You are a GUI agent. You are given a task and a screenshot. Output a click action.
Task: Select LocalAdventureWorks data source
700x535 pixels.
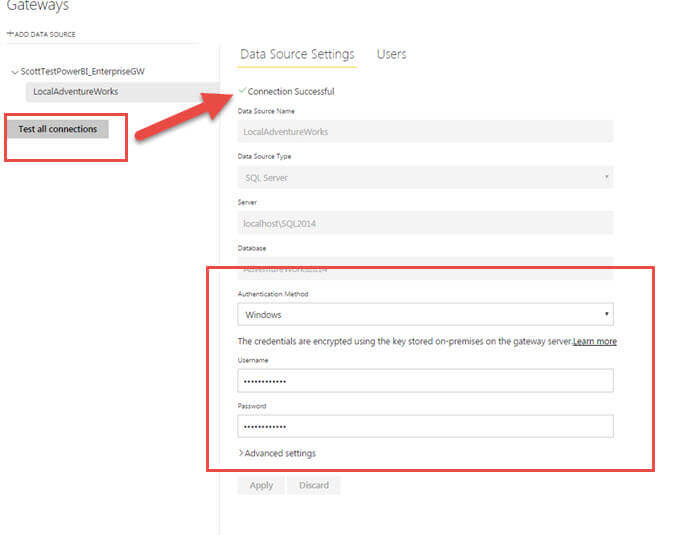click(x=75, y=92)
